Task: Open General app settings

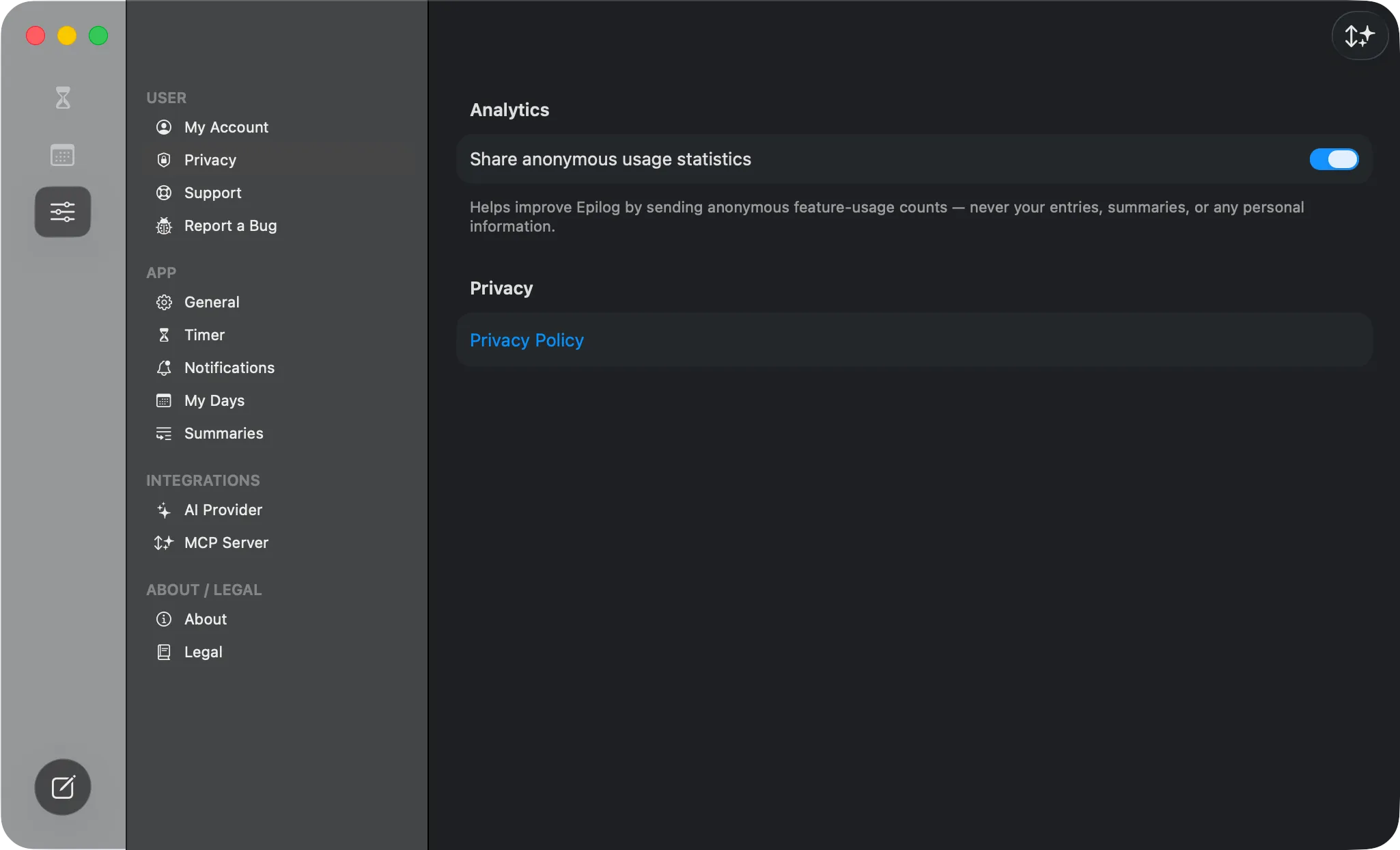Action: (277, 302)
